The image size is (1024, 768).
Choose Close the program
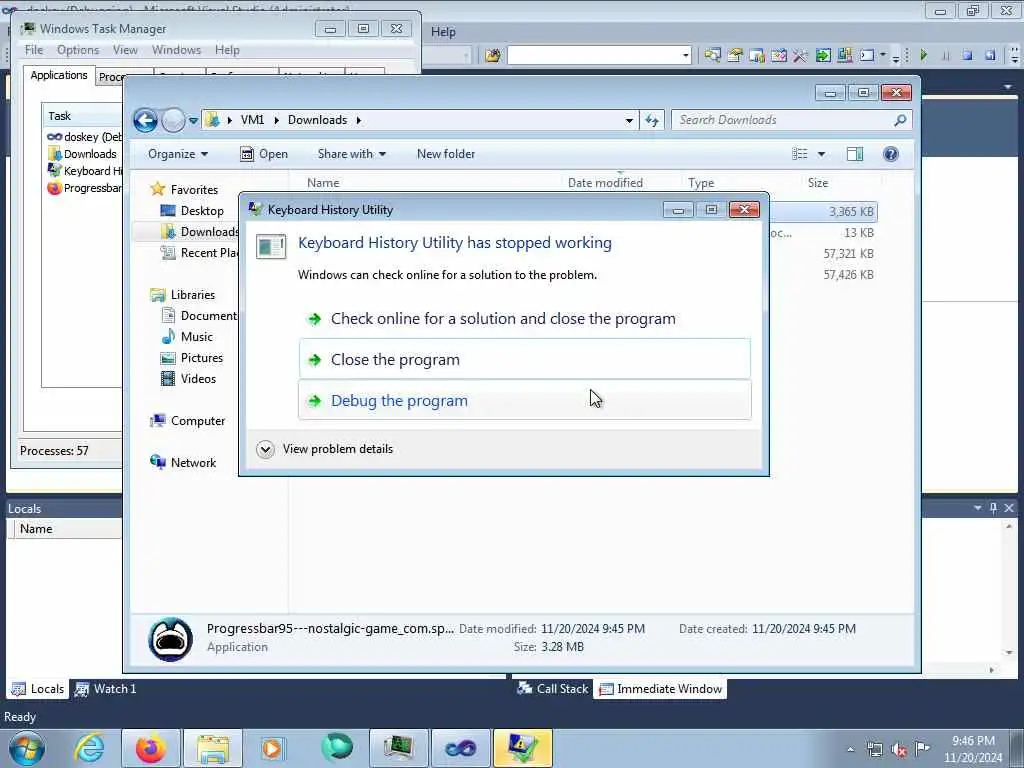pos(525,359)
